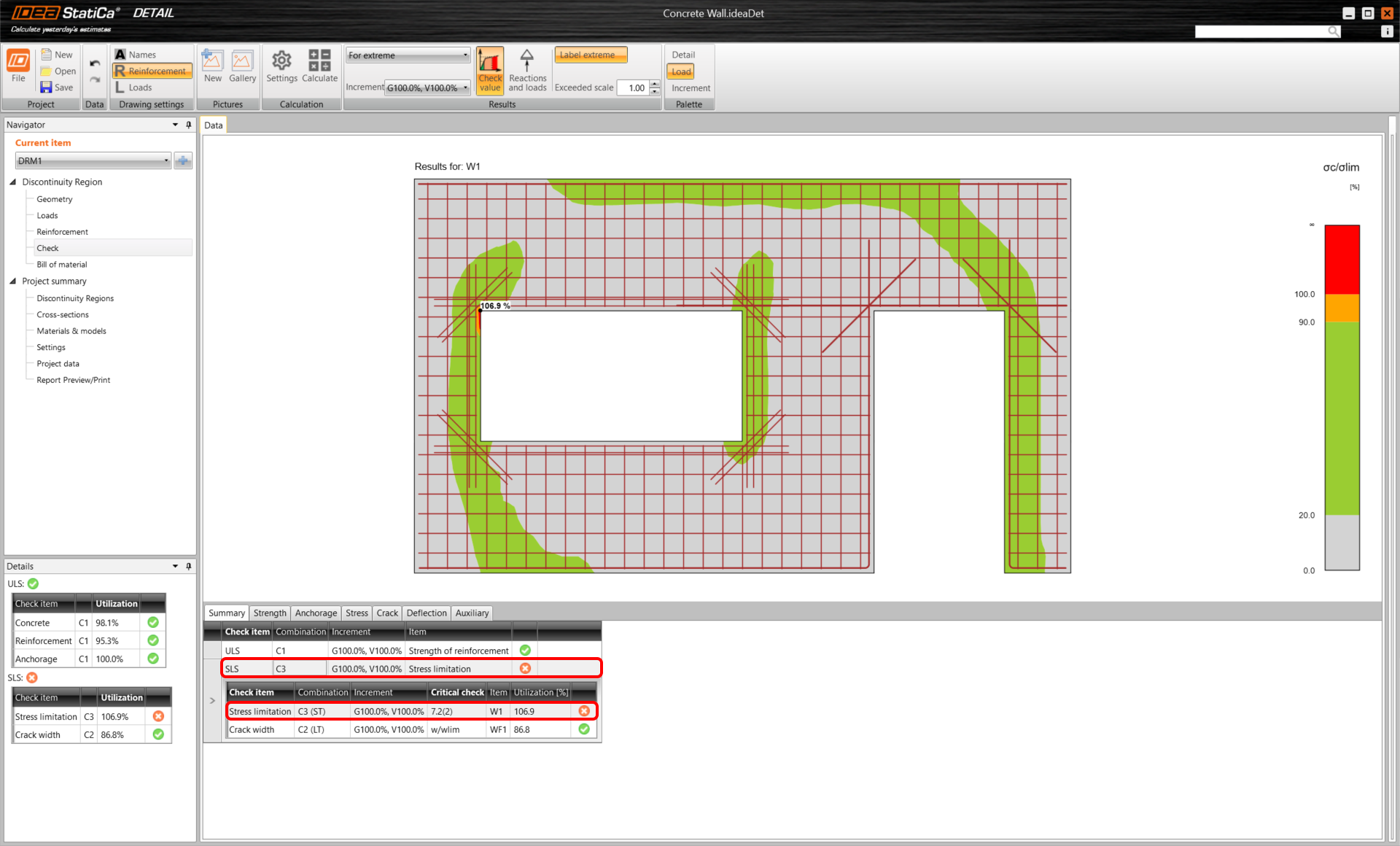Click the red segment of color scale
This screenshot has height=846, width=1400.
(x=1342, y=259)
